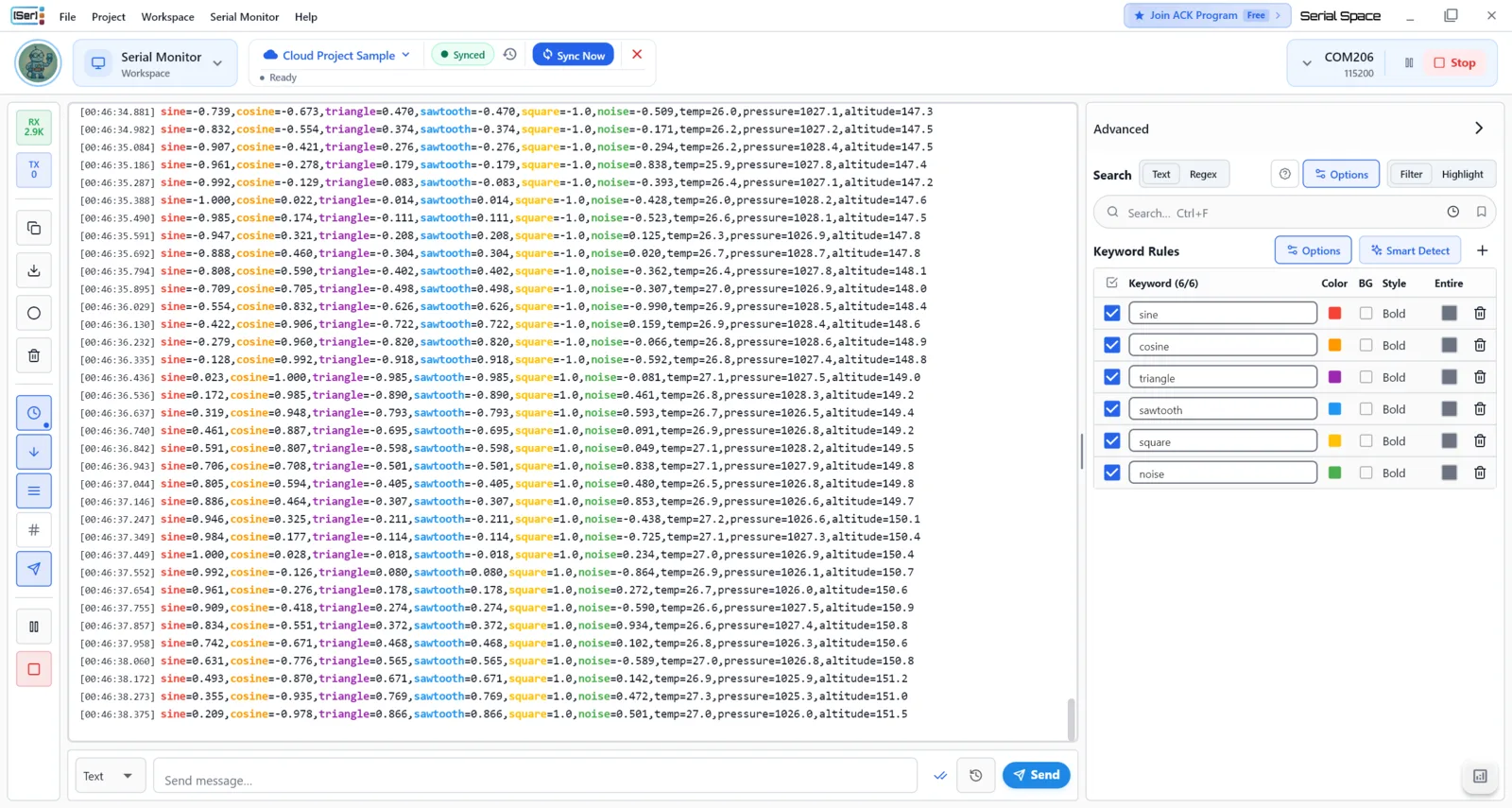Click the hash (#) line number icon
Viewport: 1512px width, 808px height.
34,530
